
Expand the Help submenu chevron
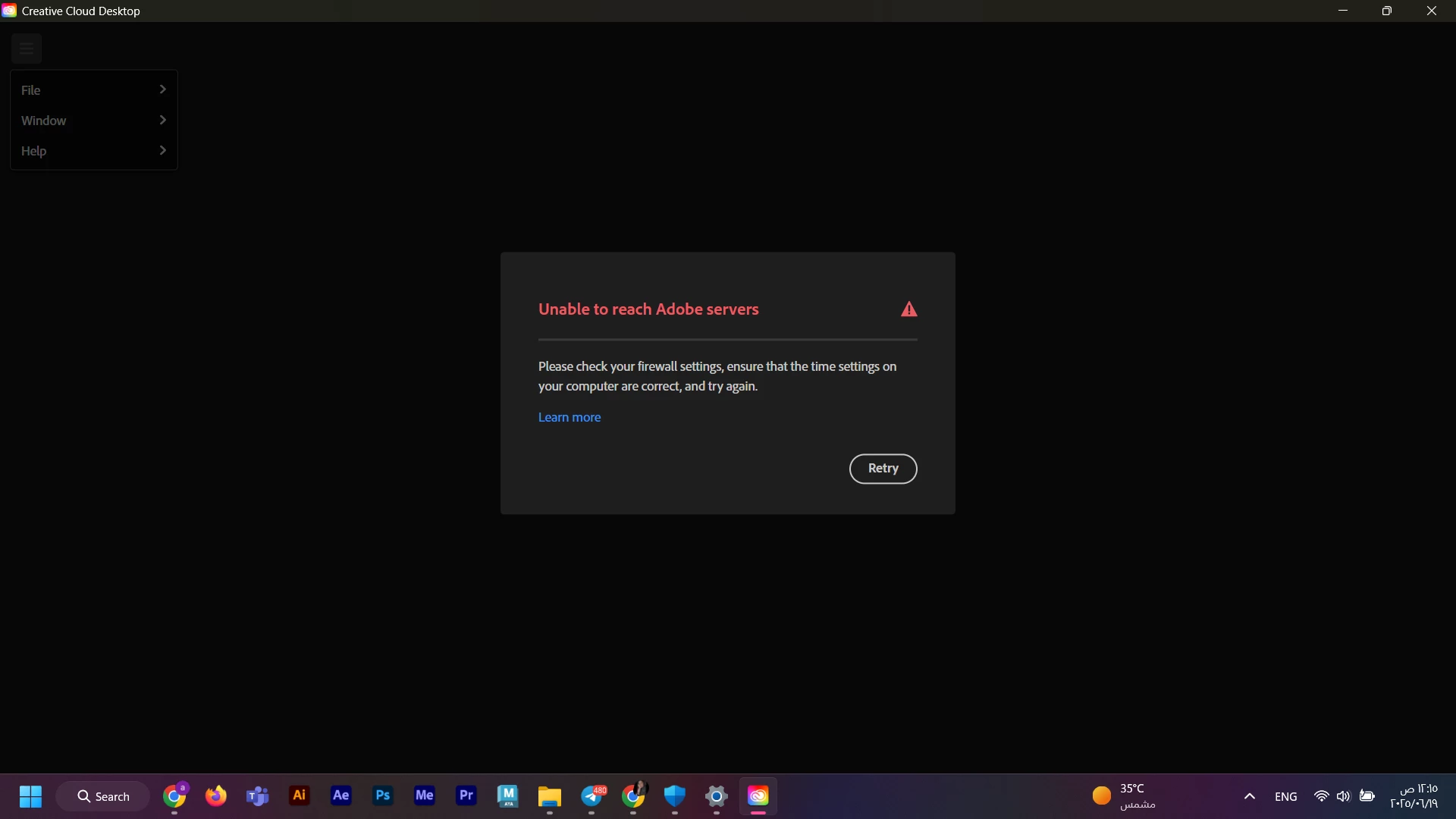point(162,150)
